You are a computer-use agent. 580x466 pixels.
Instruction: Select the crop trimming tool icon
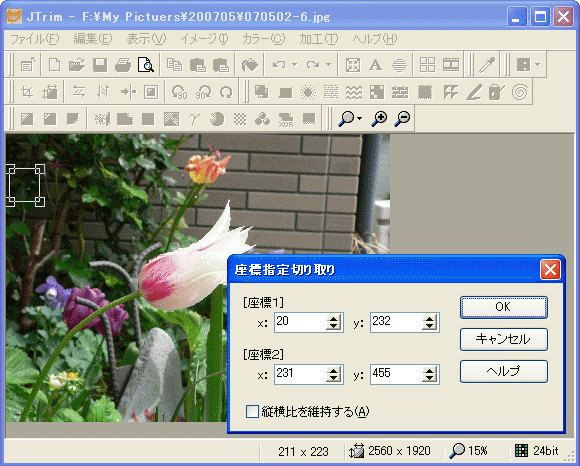[27, 92]
